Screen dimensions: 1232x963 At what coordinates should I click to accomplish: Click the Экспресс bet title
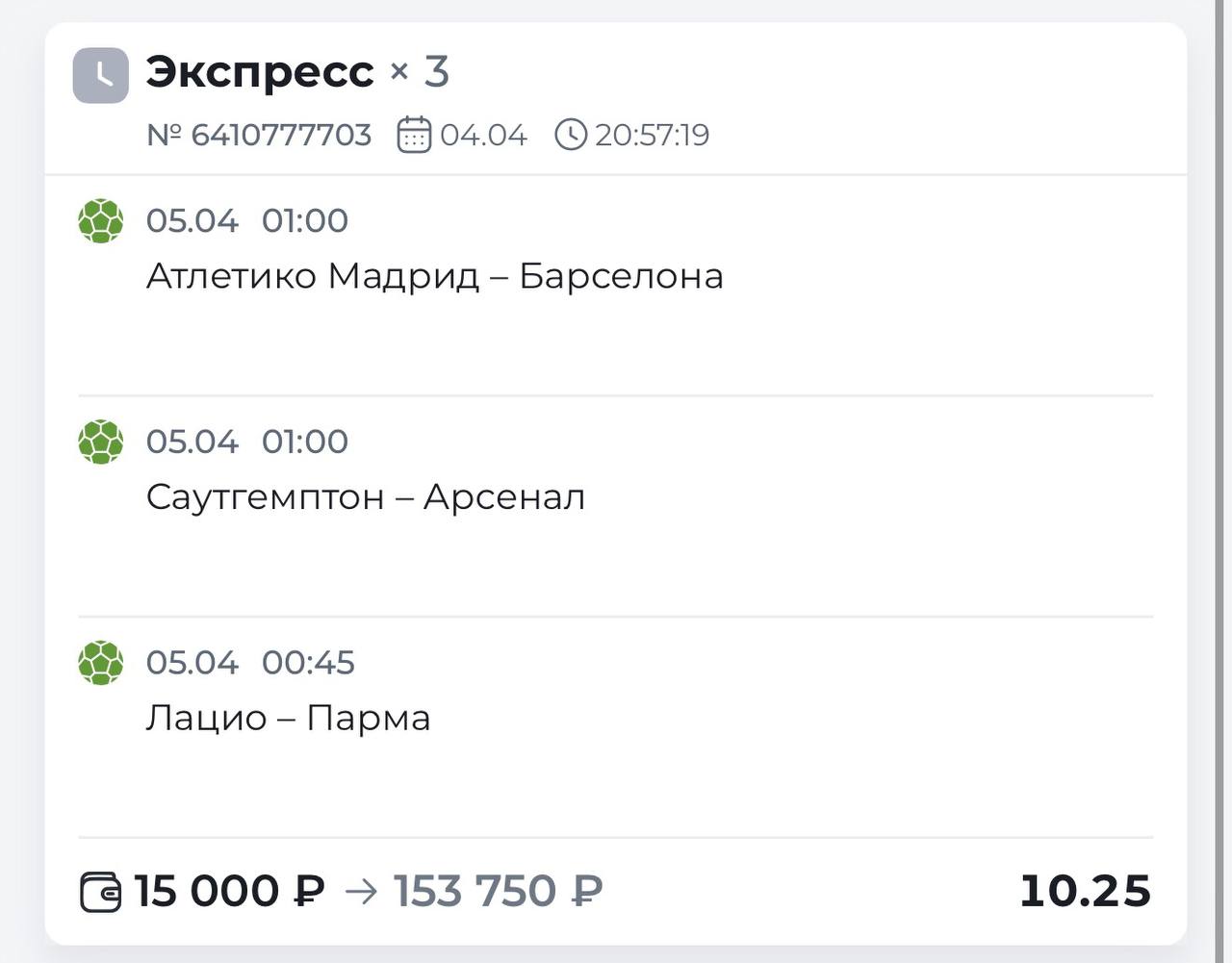(x=260, y=72)
